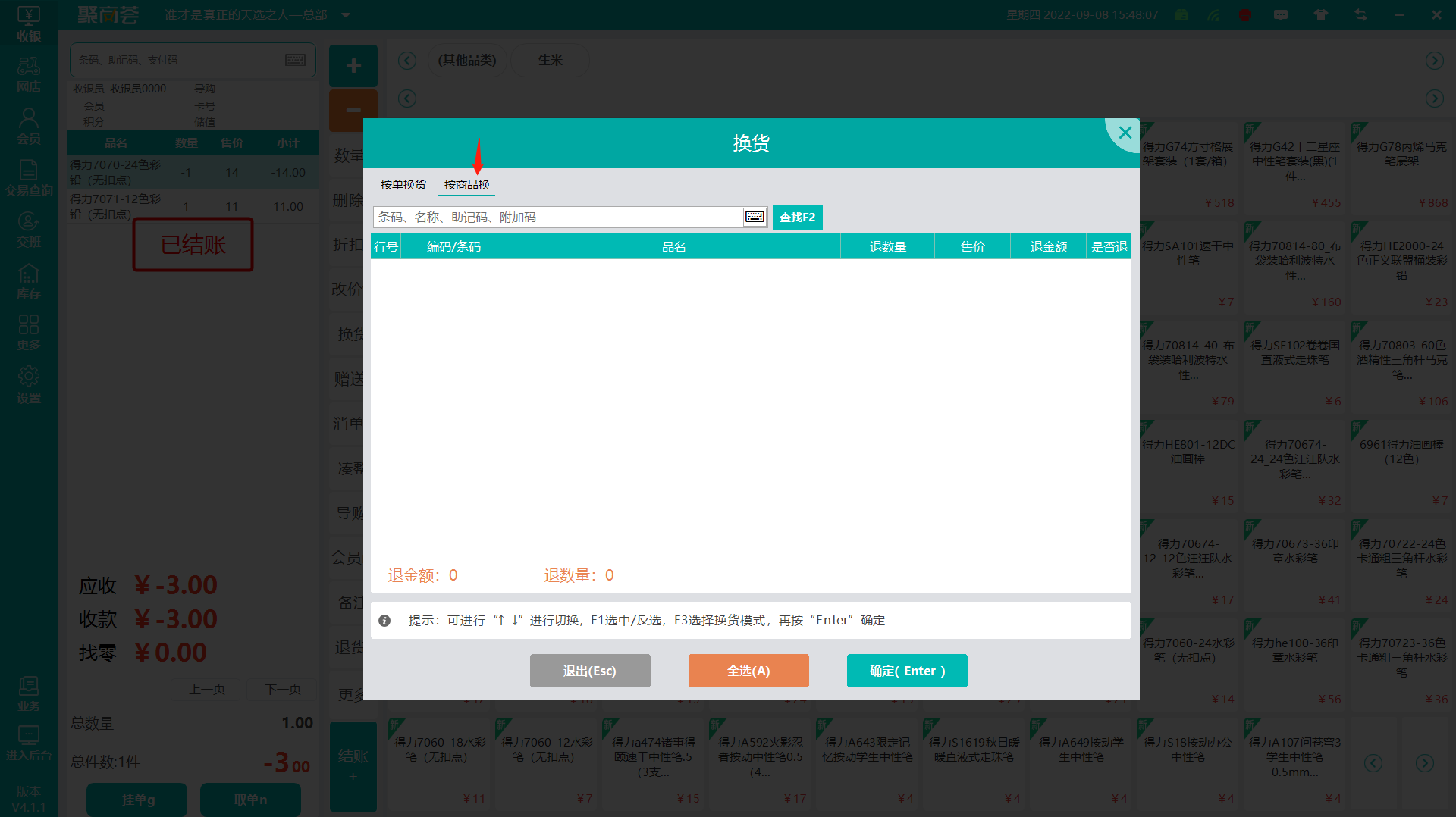This screenshot has height=817, width=1456.
Task: Click the 取单n retrieve order button
Action: 250,800
